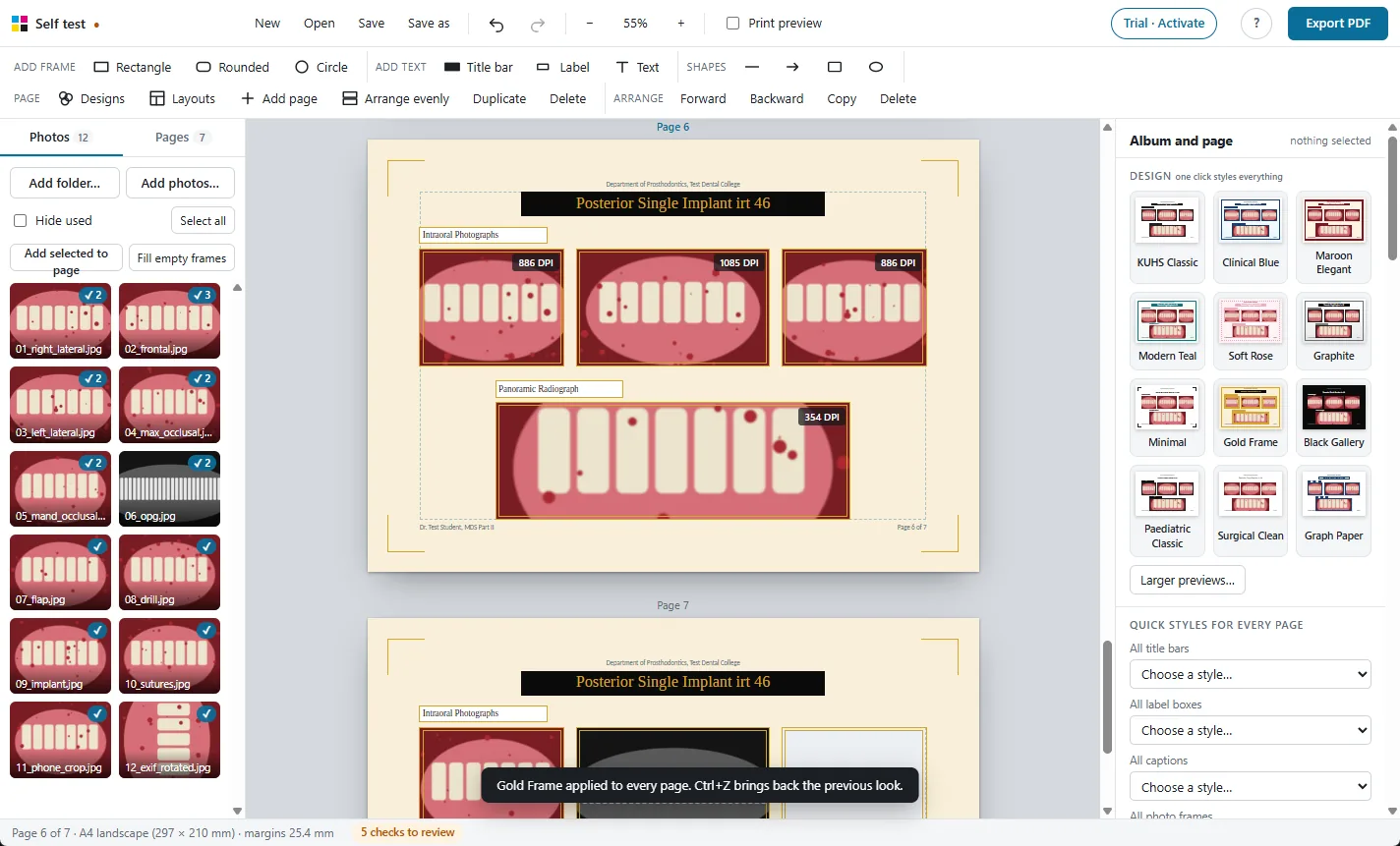Select the 1085 DPI photo on page 6
This screenshot has height=846, width=1400.
[x=672, y=308]
